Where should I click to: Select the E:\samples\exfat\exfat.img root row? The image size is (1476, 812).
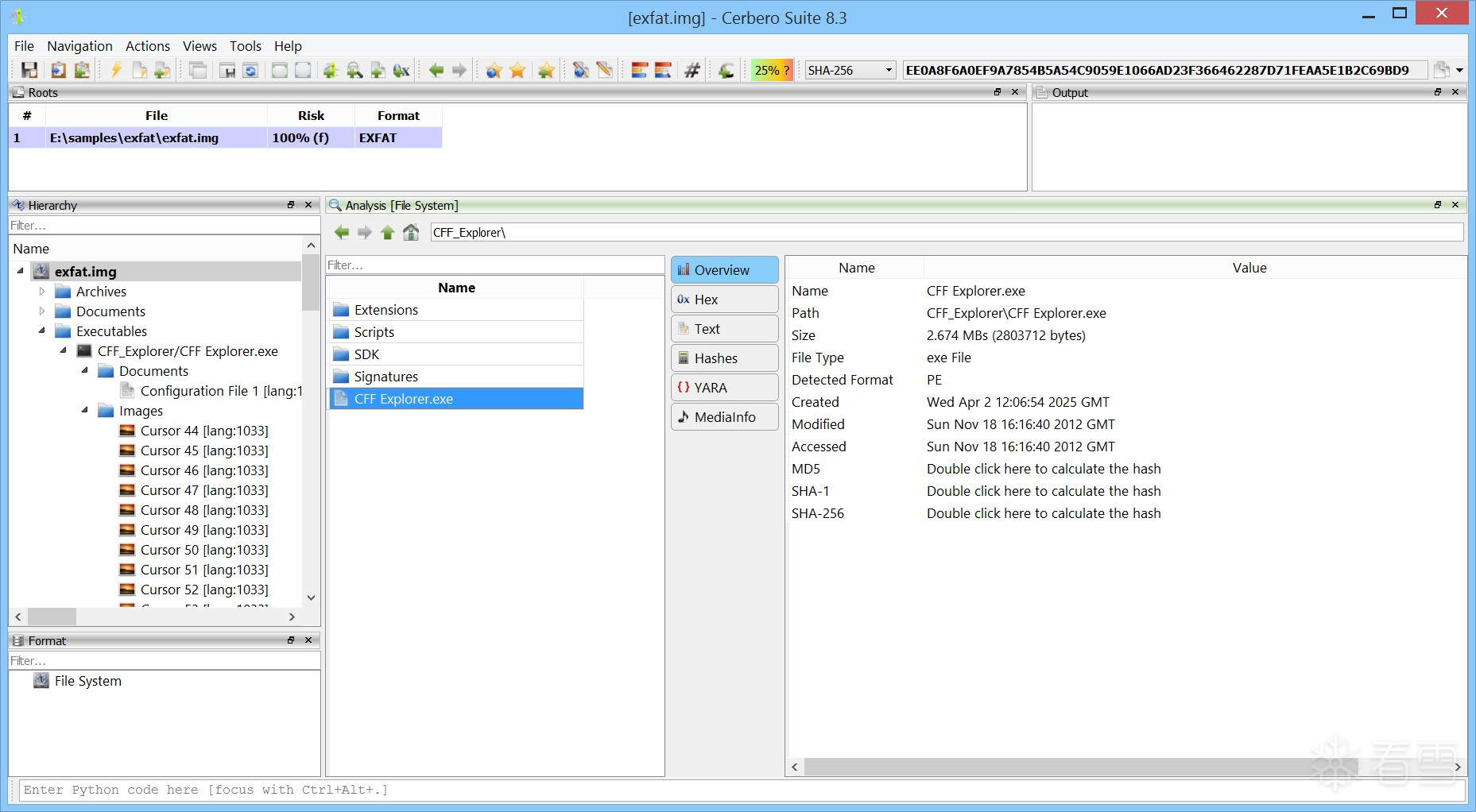click(x=226, y=137)
